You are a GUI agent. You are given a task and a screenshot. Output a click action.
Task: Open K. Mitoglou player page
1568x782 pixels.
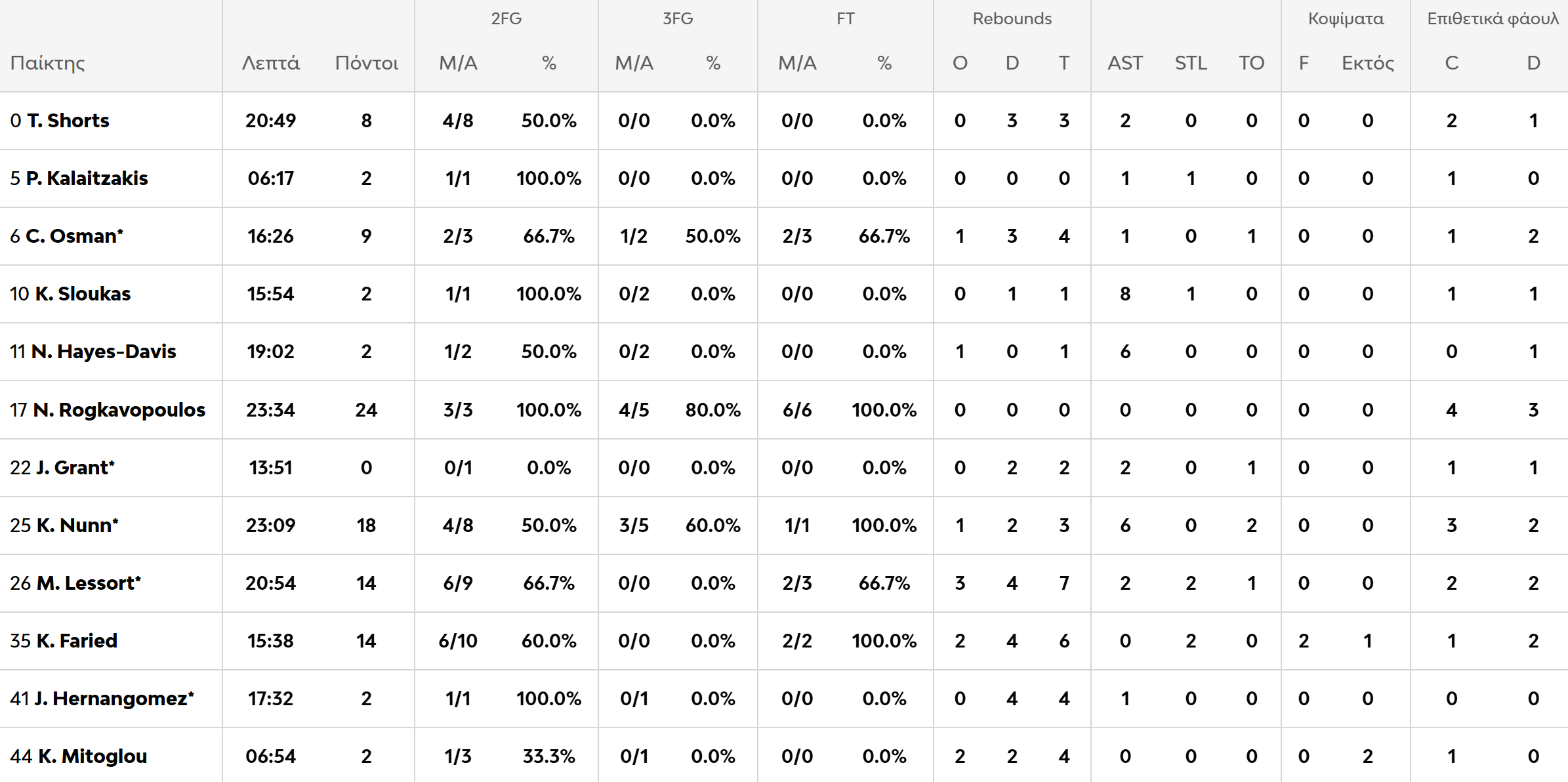(93, 756)
